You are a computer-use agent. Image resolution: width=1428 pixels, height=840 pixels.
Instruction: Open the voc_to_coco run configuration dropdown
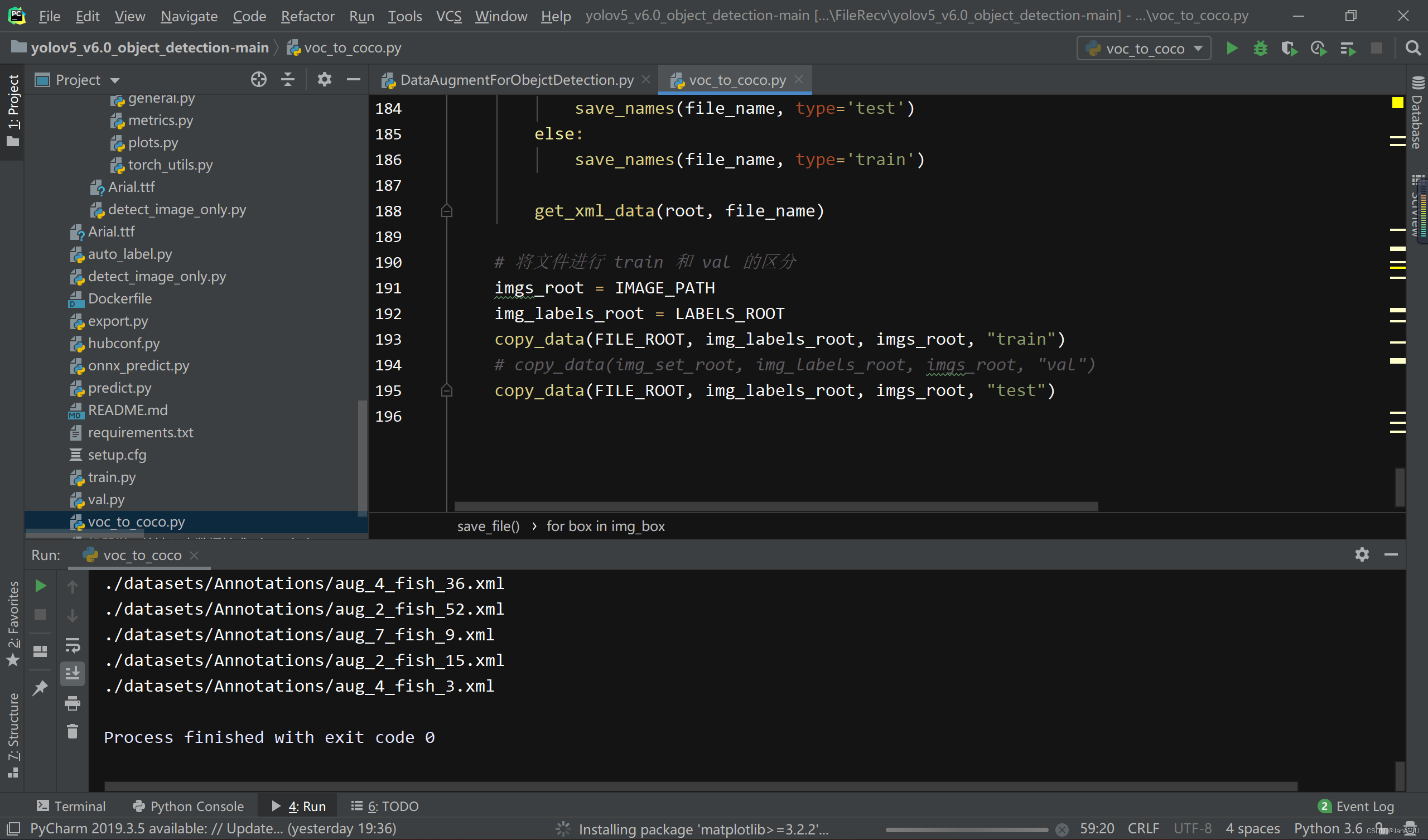point(1142,48)
